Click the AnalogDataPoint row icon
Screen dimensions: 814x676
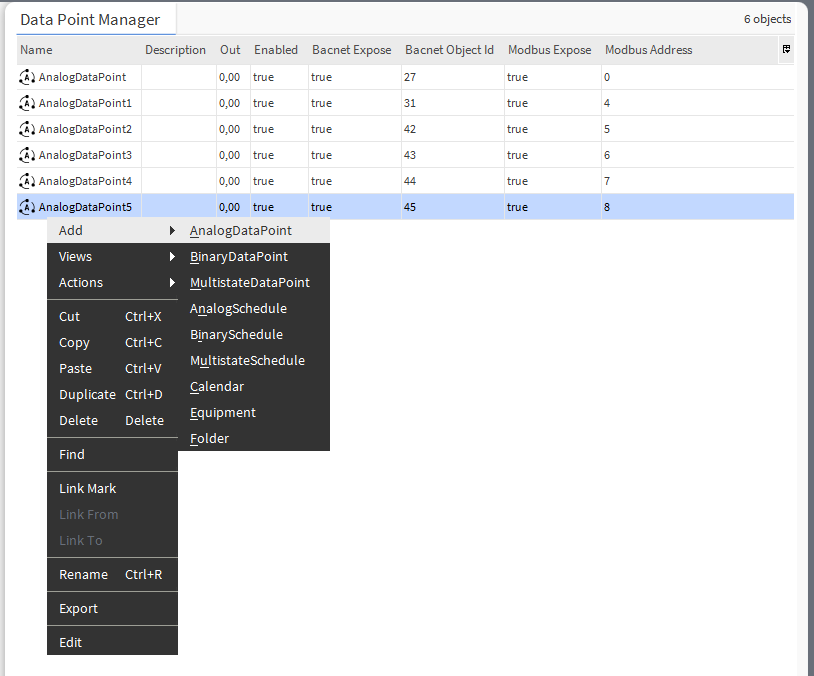pos(25,76)
